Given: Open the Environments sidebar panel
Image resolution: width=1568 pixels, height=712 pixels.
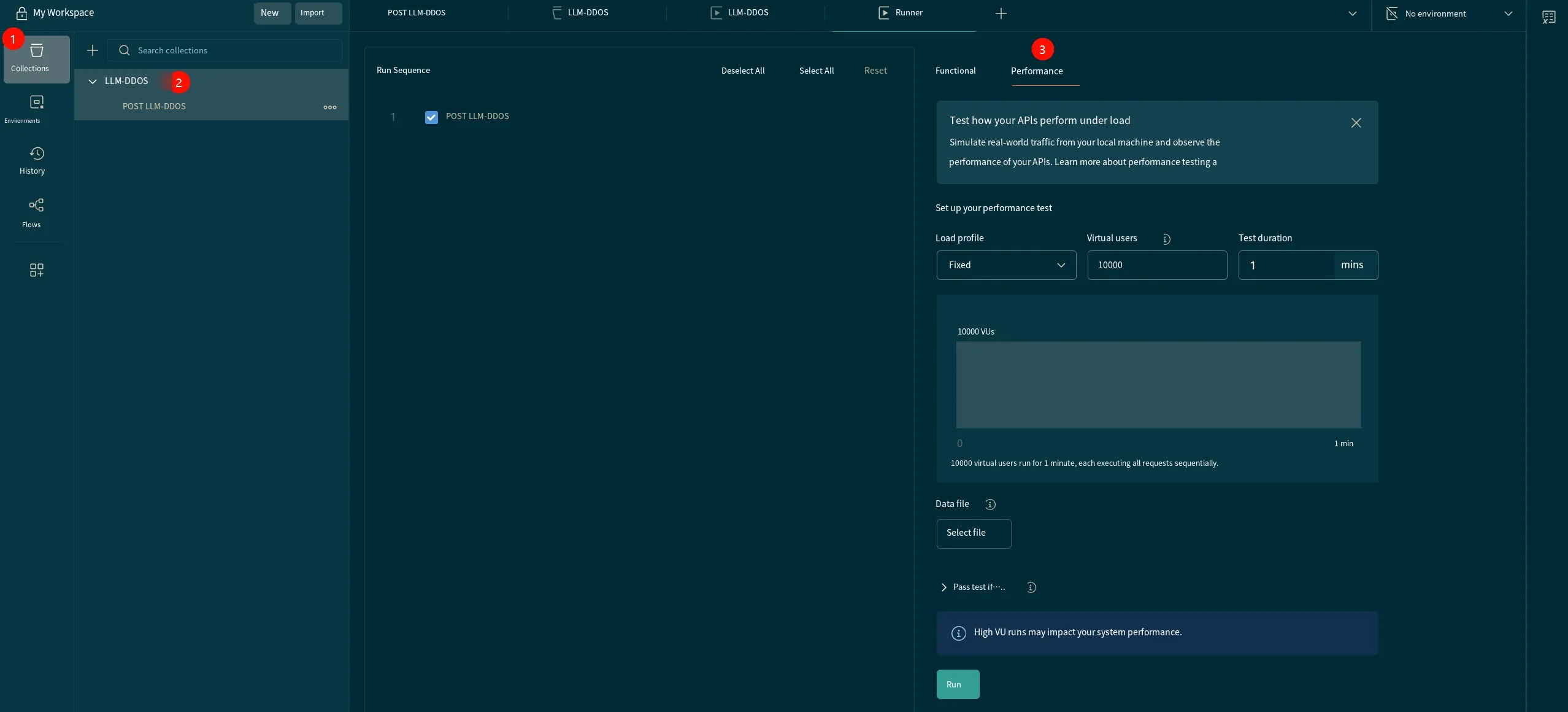Looking at the screenshot, I should 36,109.
